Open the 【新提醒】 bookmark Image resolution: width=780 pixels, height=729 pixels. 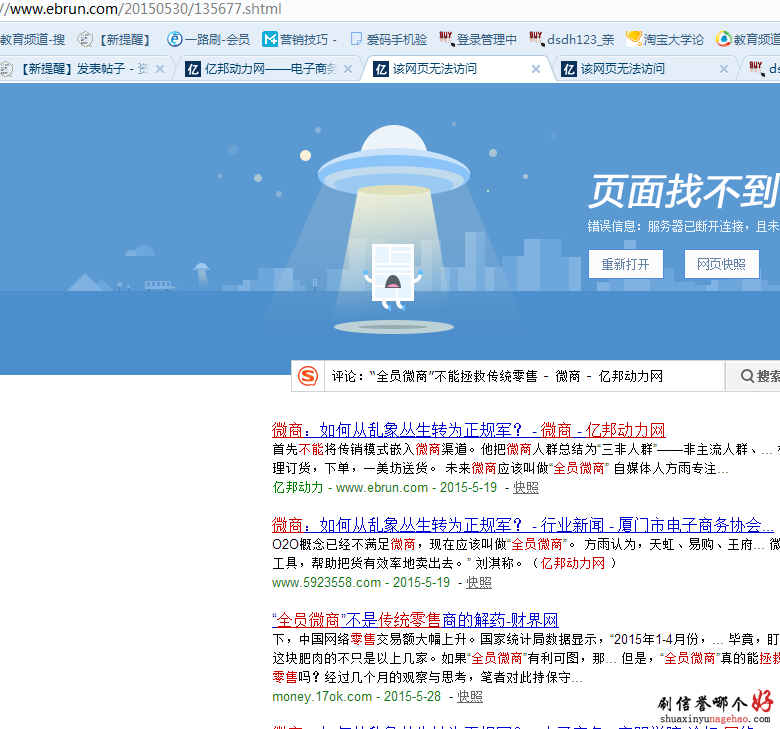115,39
